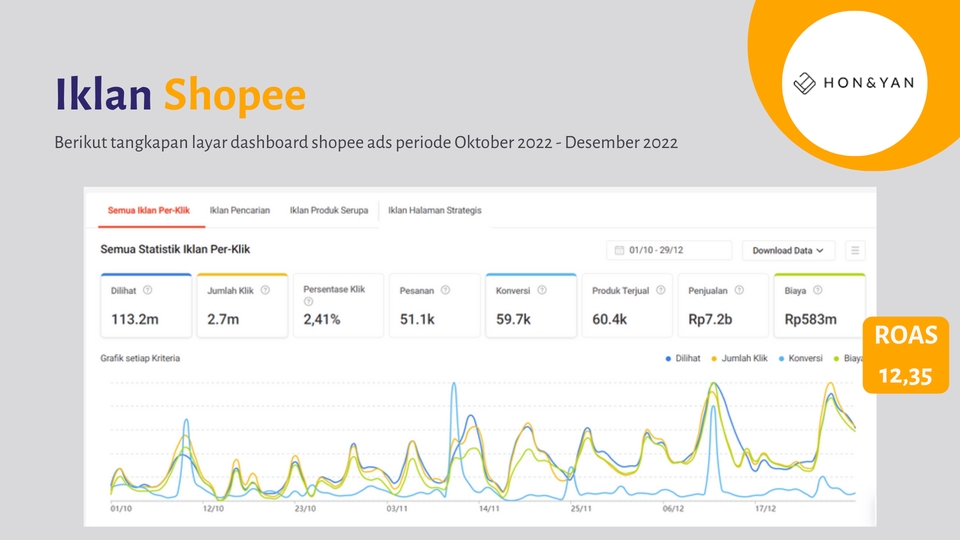Image resolution: width=960 pixels, height=540 pixels.
Task: Toggle the Produk Terjual metric card
Action: coord(627,306)
